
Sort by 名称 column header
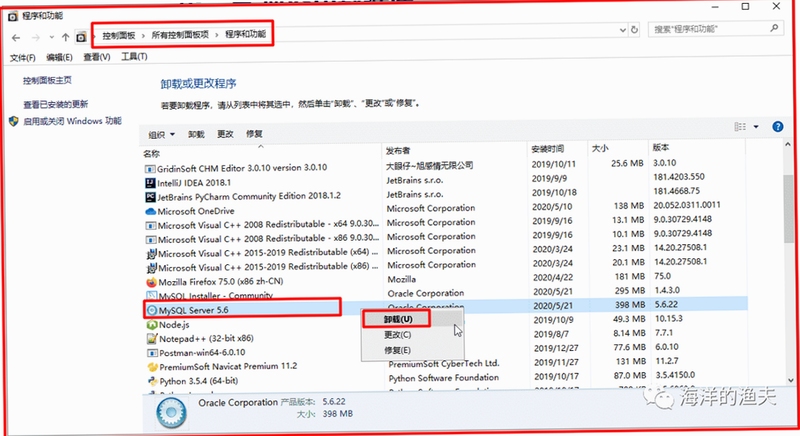[x=152, y=153]
